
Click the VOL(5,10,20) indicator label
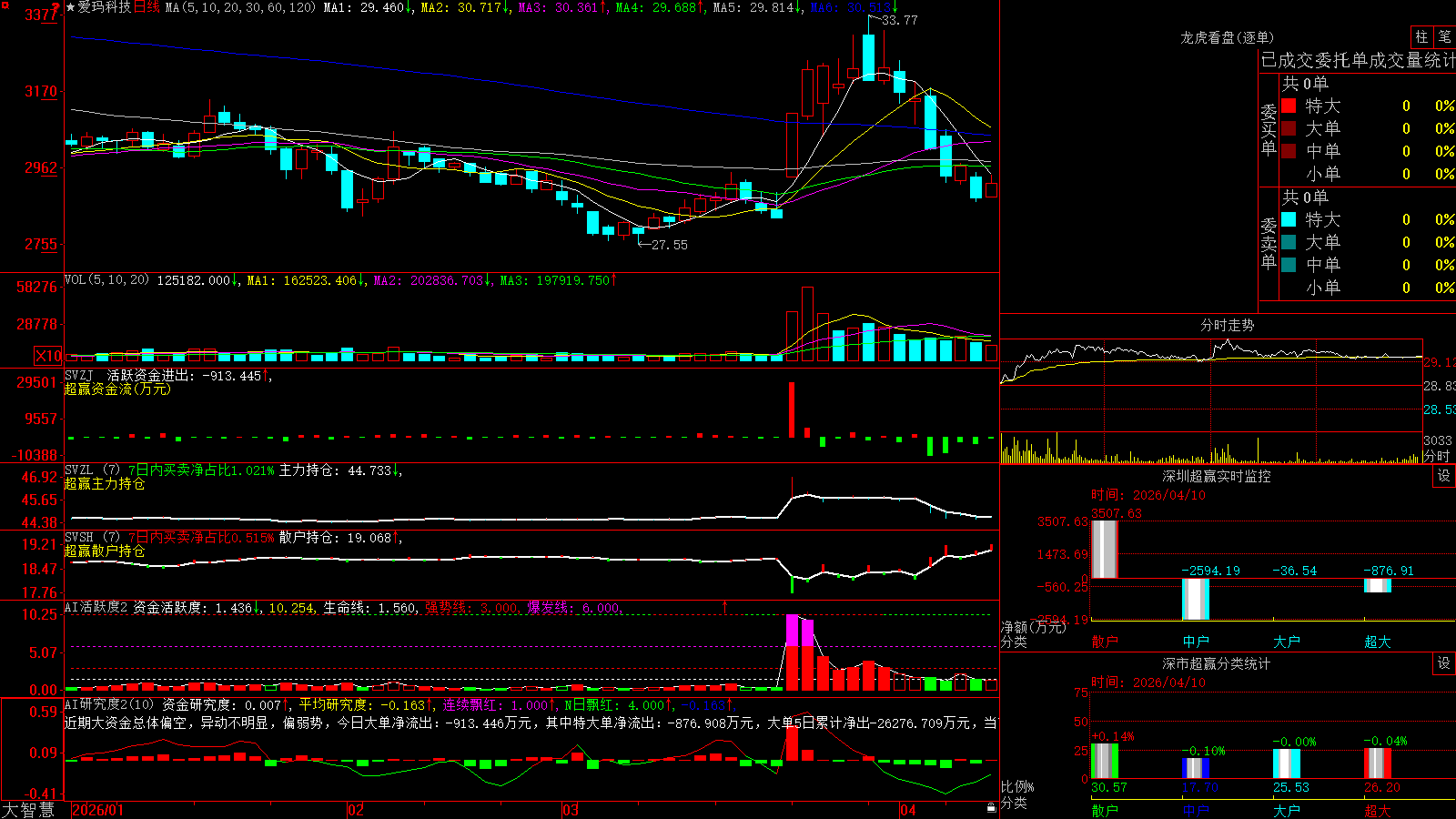click(106, 279)
